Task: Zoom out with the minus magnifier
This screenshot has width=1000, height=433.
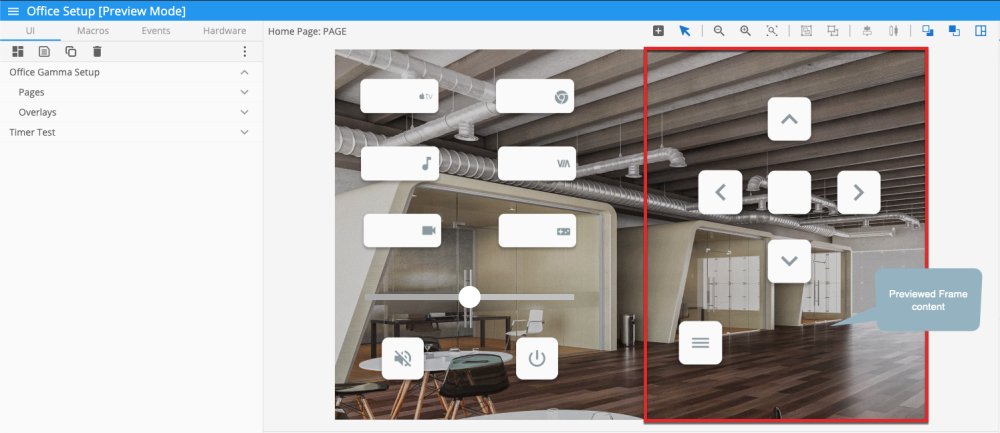Action: [719, 31]
